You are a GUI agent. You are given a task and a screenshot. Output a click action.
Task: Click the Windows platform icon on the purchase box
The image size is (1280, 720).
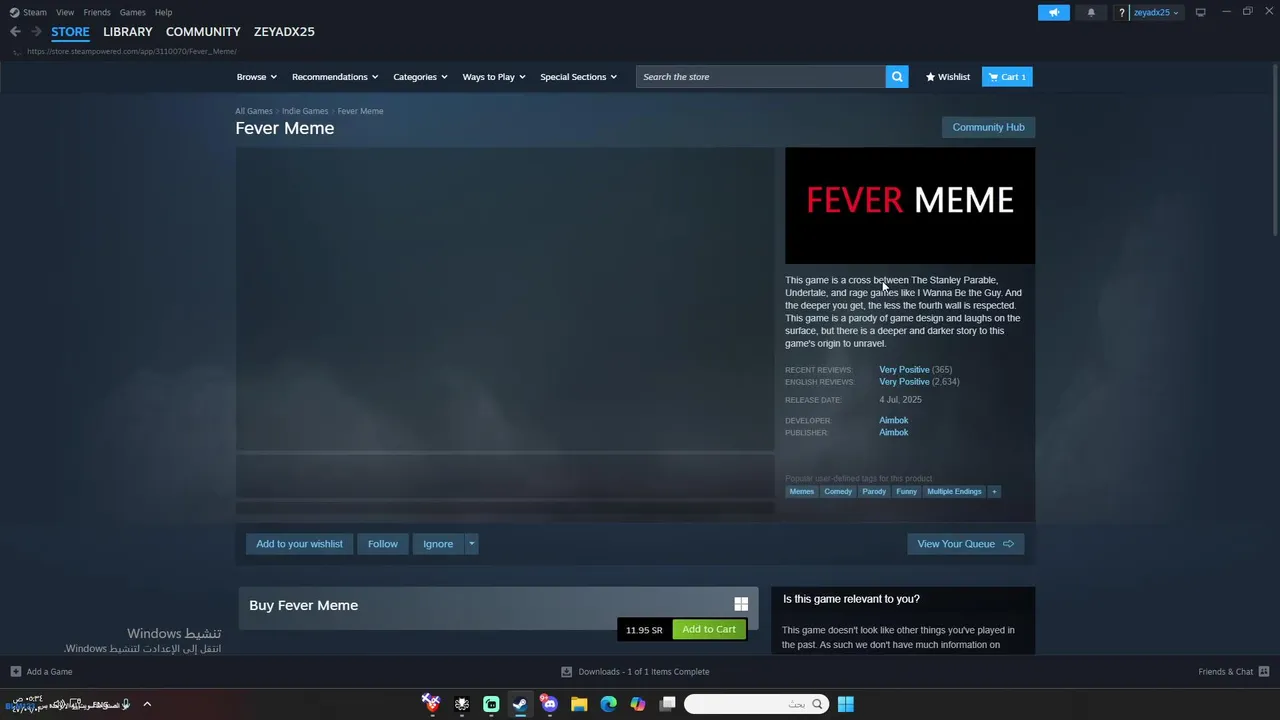point(741,604)
